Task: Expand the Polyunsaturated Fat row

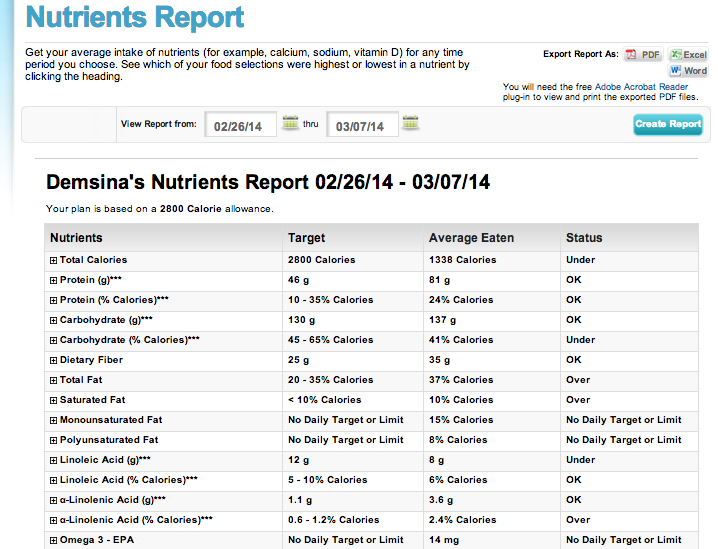Action: 54,440
